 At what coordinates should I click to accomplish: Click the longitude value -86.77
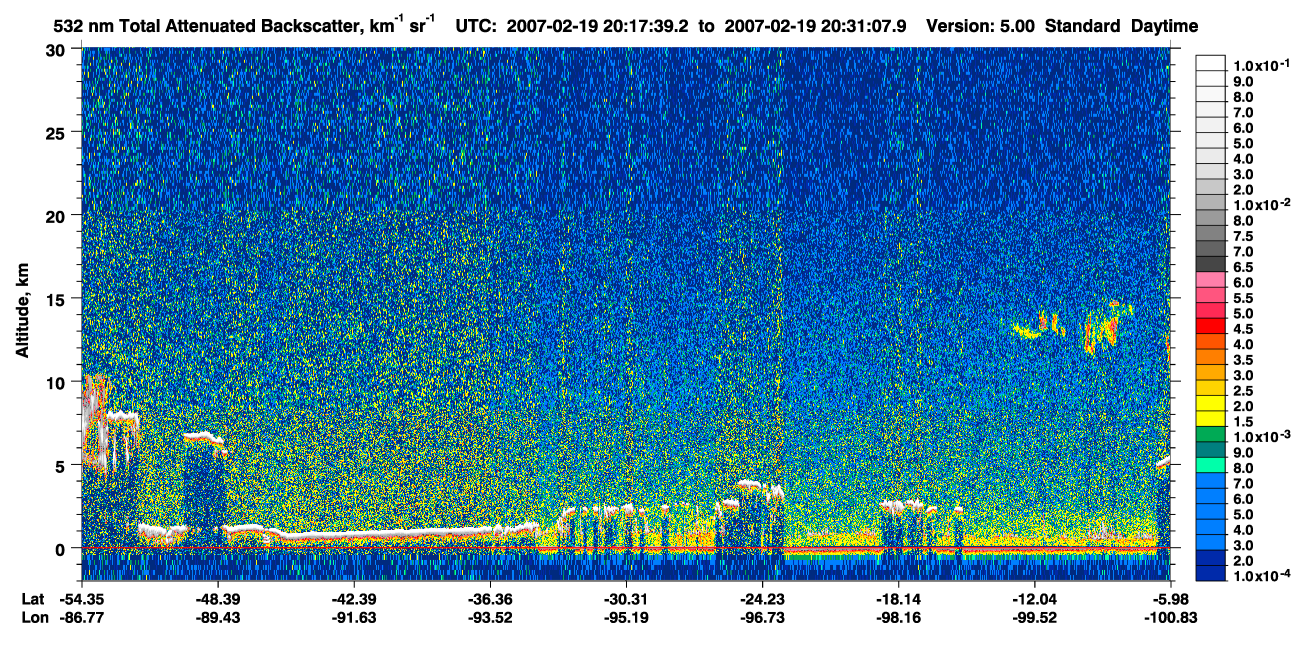tap(82, 617)
